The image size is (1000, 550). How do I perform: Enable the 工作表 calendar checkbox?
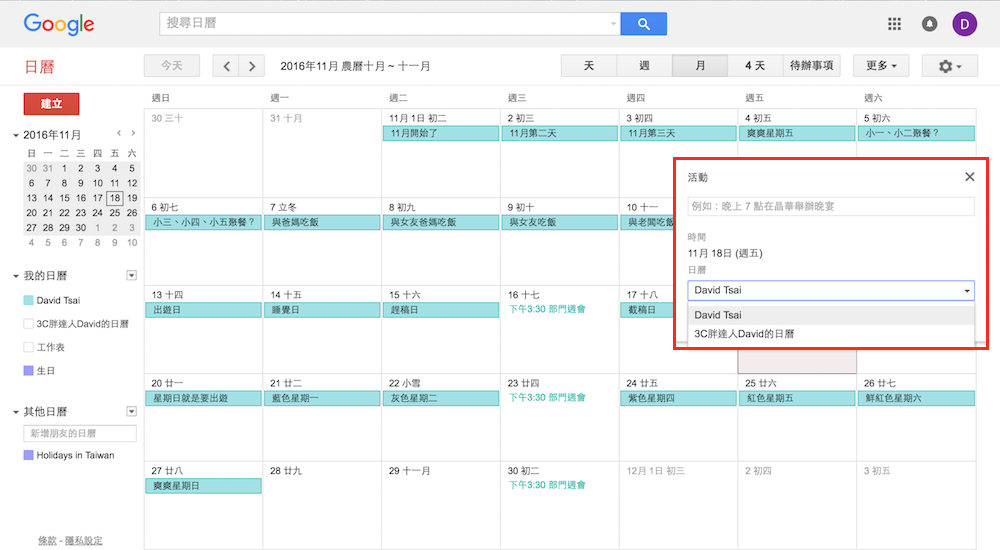tap(28, 347)
